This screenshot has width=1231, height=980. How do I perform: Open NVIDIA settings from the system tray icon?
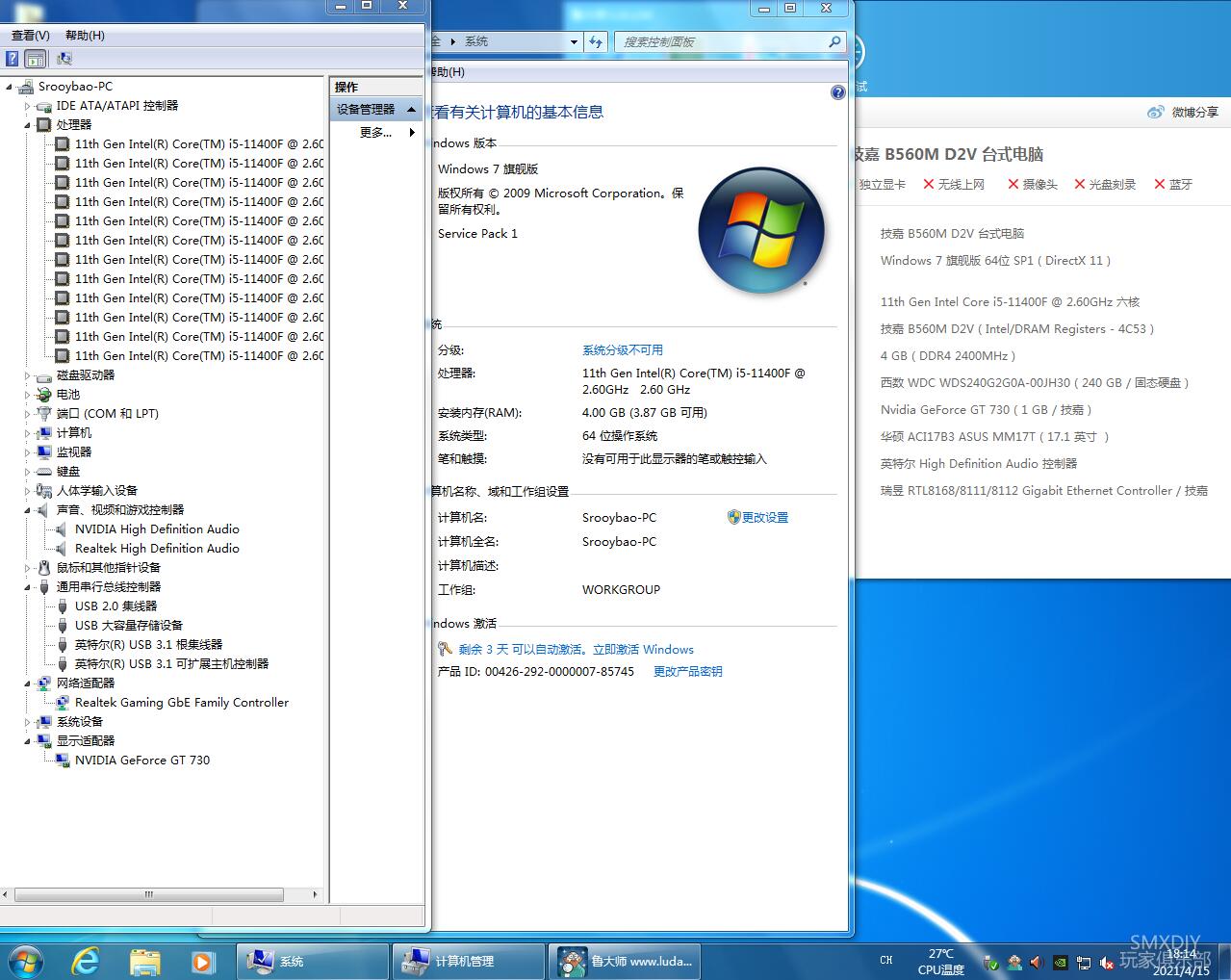click(1061, 963)
